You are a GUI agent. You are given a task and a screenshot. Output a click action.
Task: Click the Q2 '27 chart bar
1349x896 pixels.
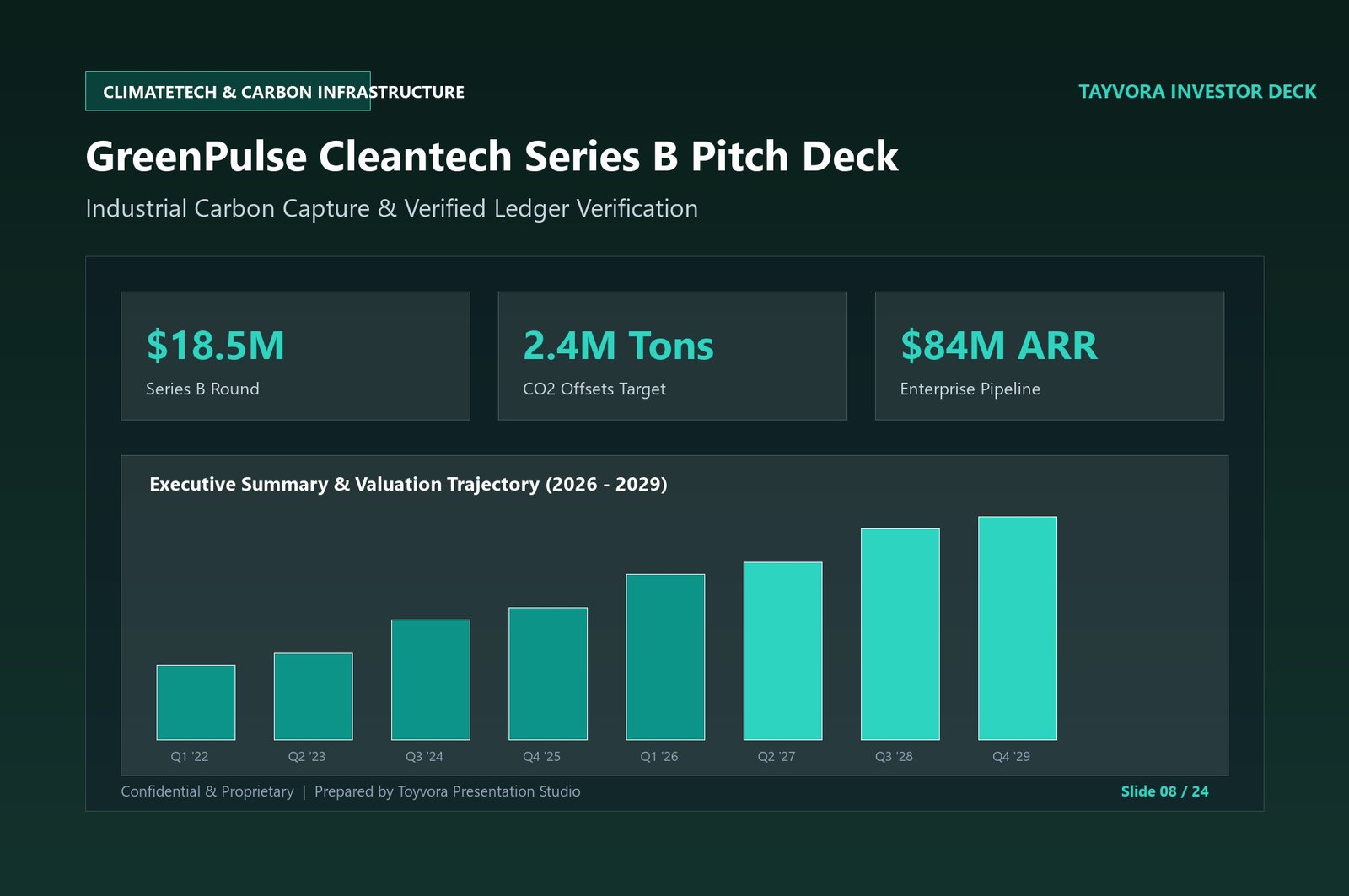pyautogui.click(x=782, y=651)
